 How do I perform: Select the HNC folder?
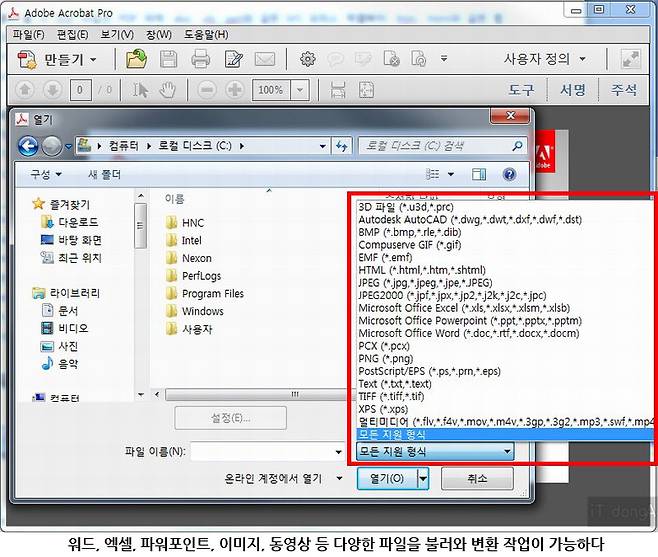(x=185, y=222)
